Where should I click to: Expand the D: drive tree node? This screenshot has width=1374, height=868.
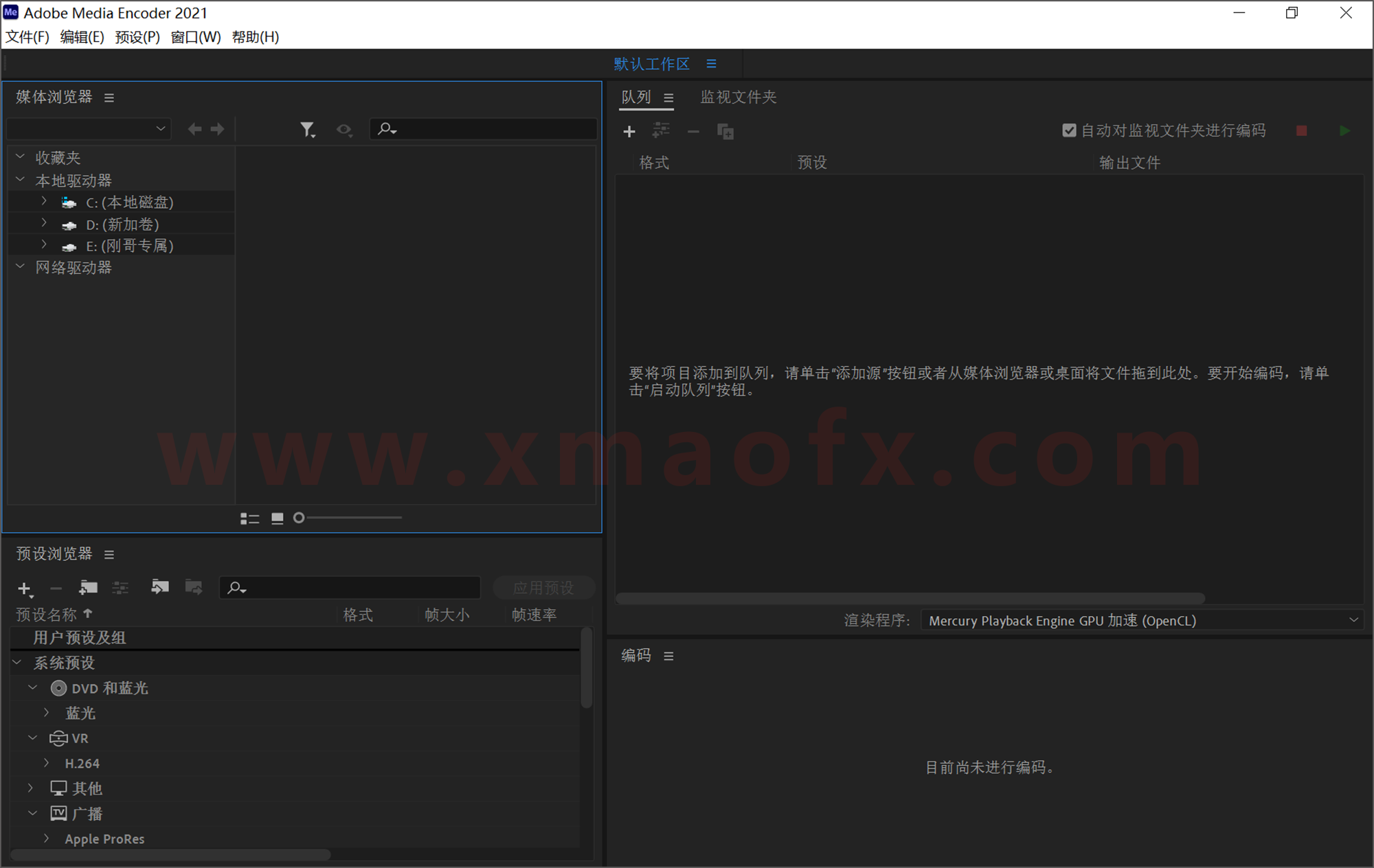click(x=44, y=223)
